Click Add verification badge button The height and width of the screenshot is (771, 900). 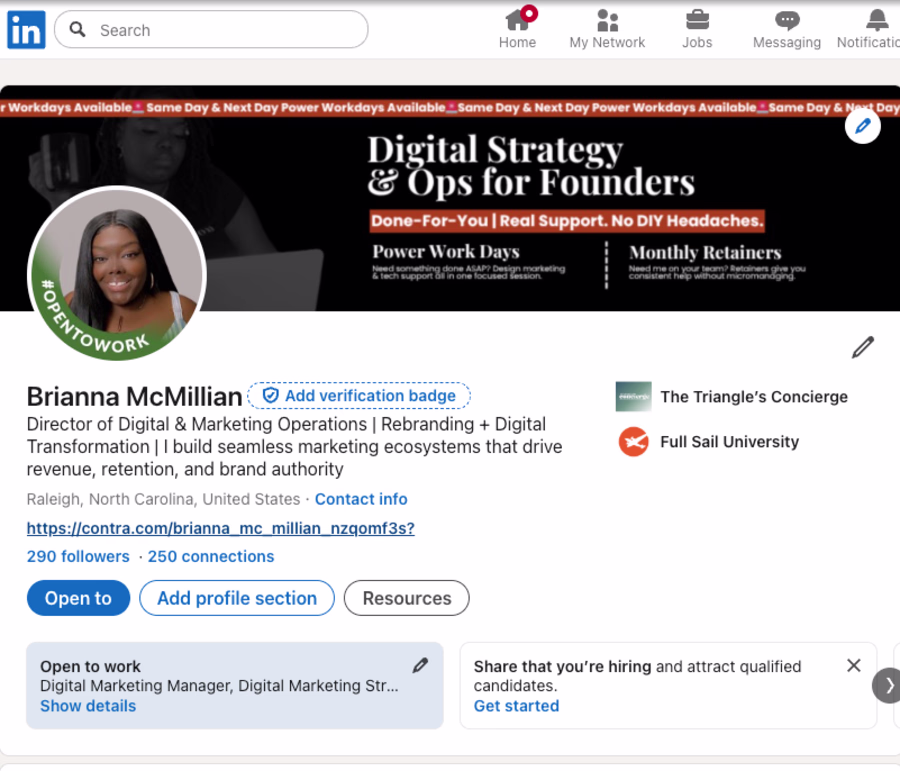click(x=359, y=396)
